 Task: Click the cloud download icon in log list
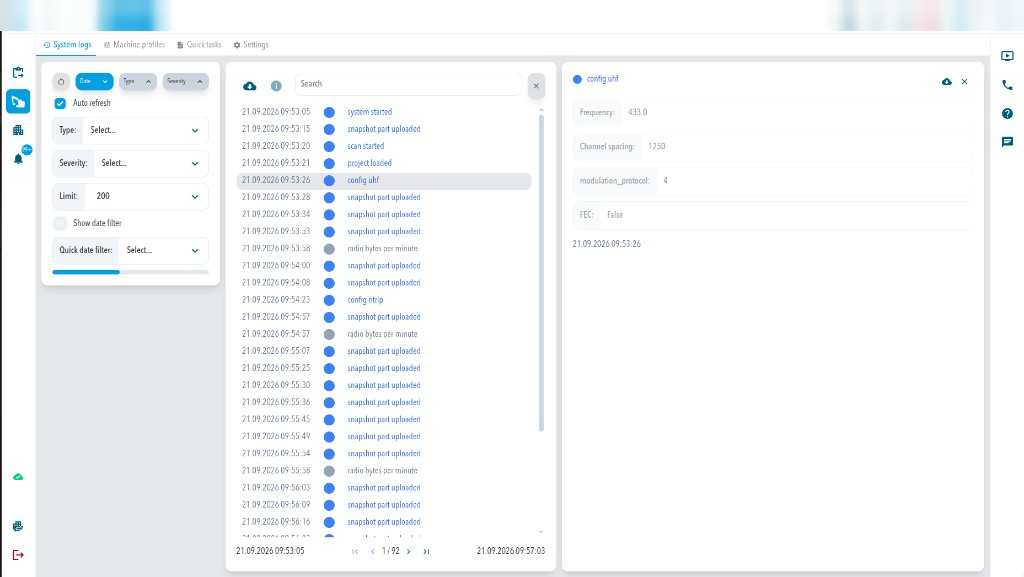tap(249, 86)
